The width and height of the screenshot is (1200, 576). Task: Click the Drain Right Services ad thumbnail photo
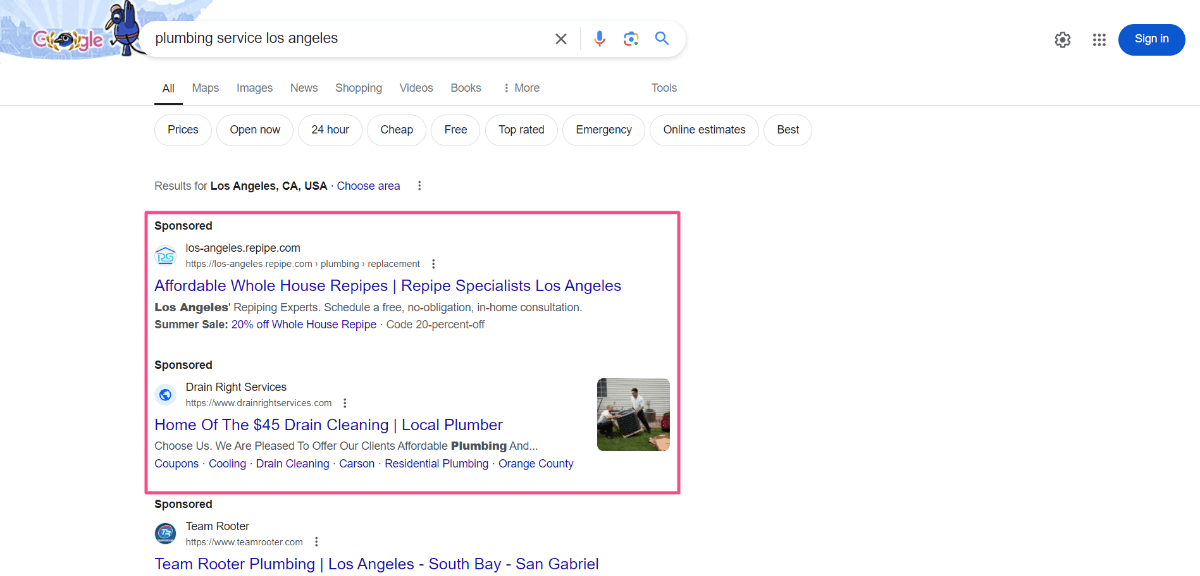click(x=633, y=414)
